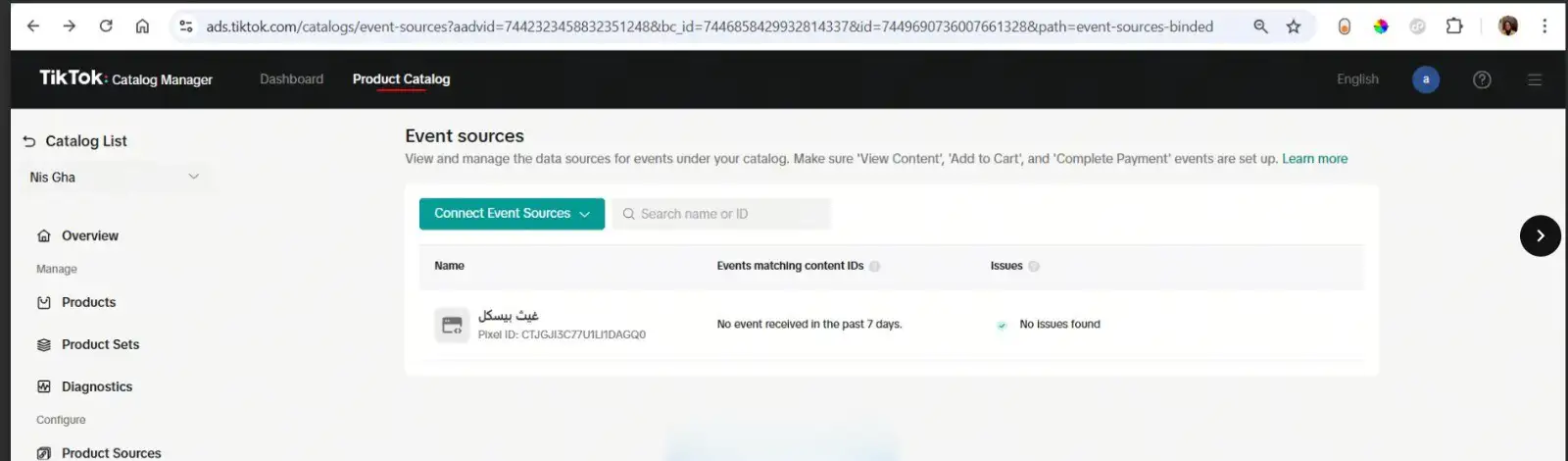Bookmark this page with the star icon

1294,26
